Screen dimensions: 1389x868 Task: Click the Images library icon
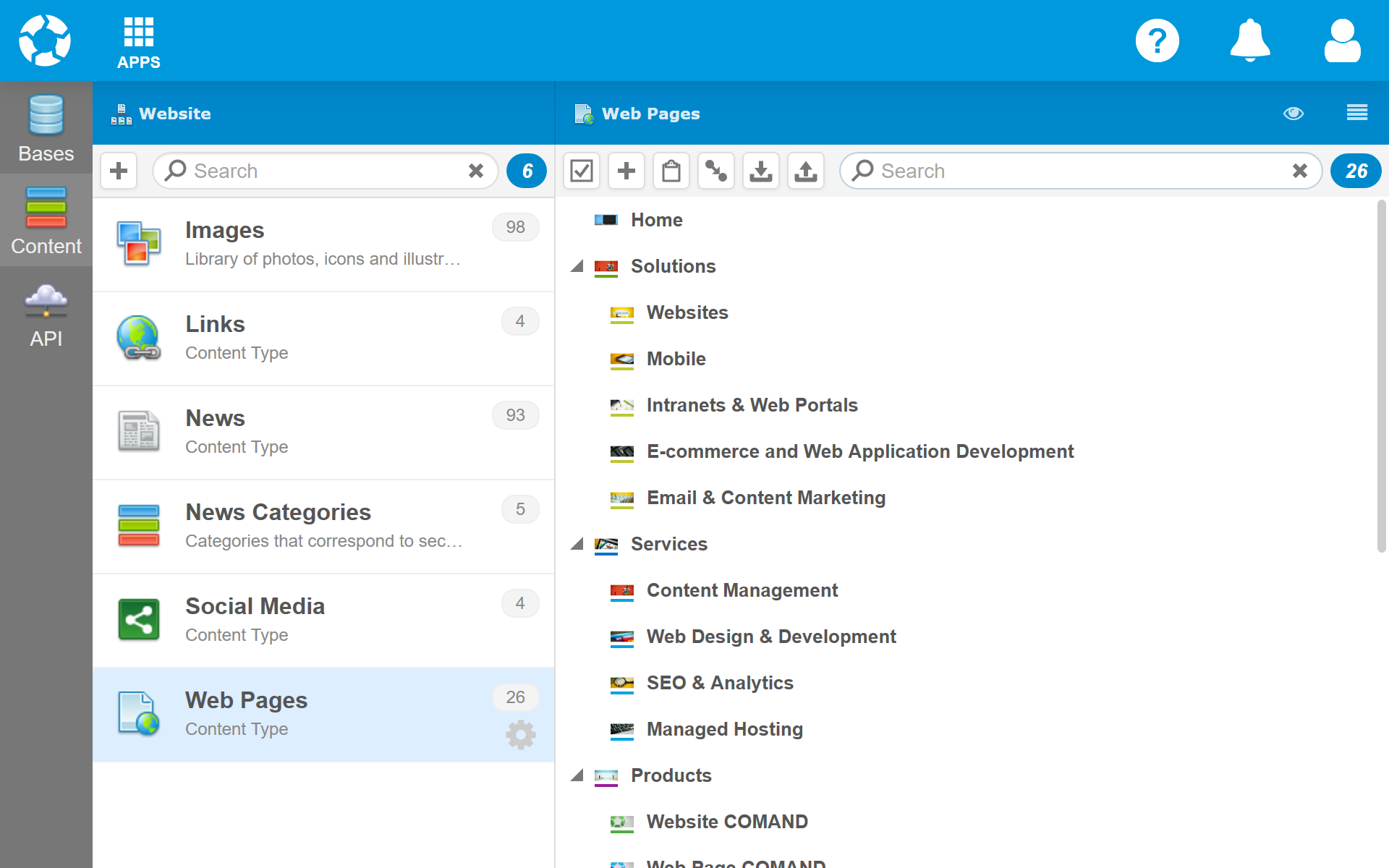point(139,244)
